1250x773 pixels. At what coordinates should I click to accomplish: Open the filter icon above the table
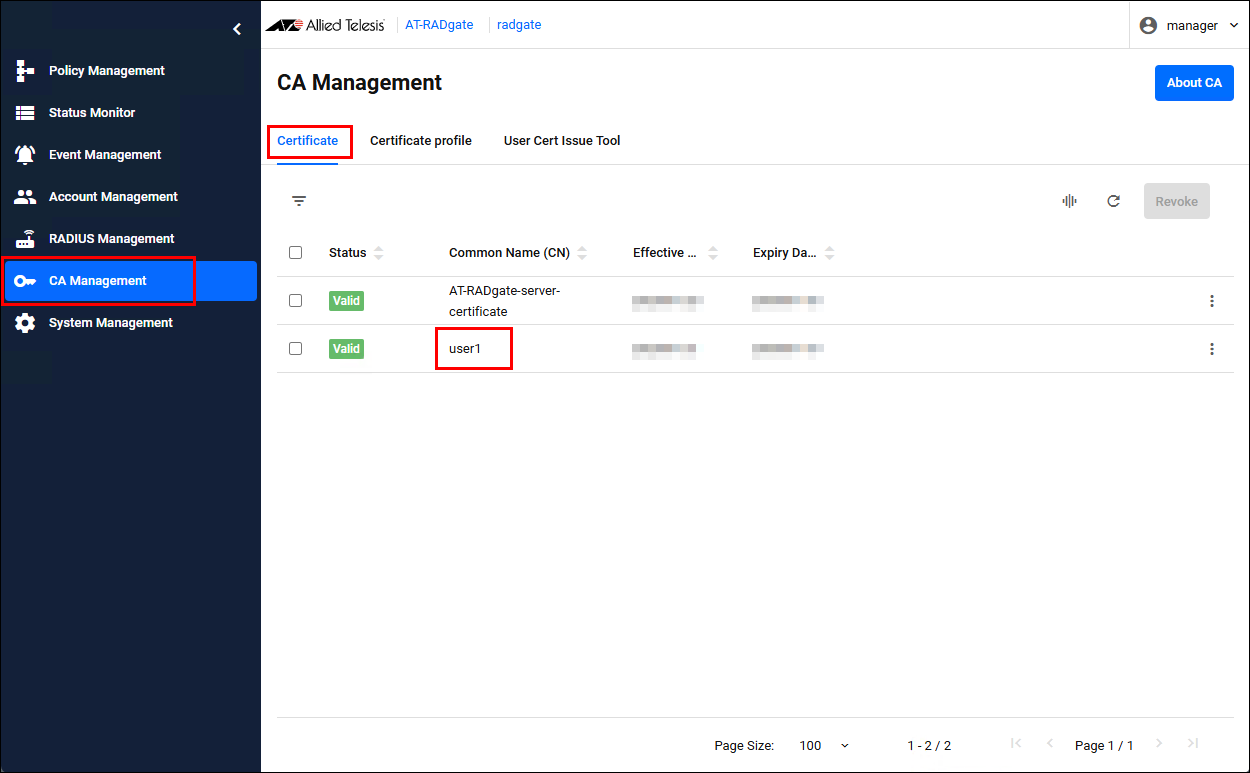[x=299, y=201]
